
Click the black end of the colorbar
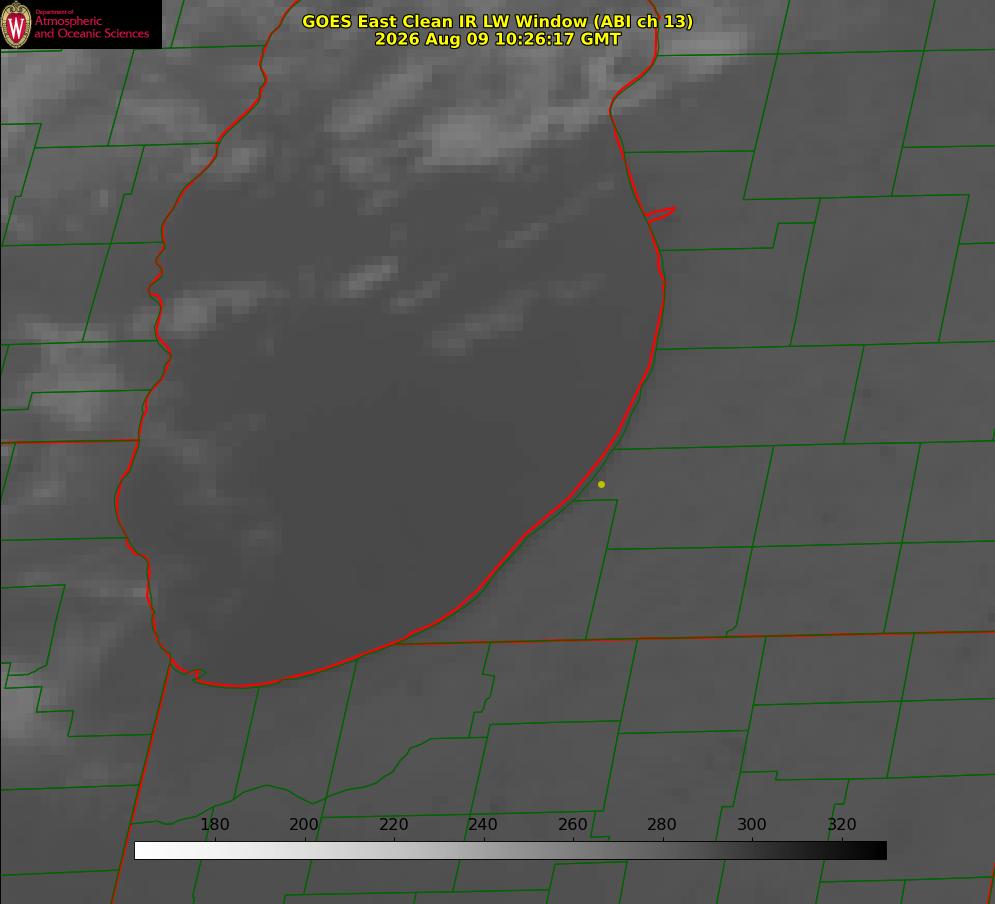(878, 850)
